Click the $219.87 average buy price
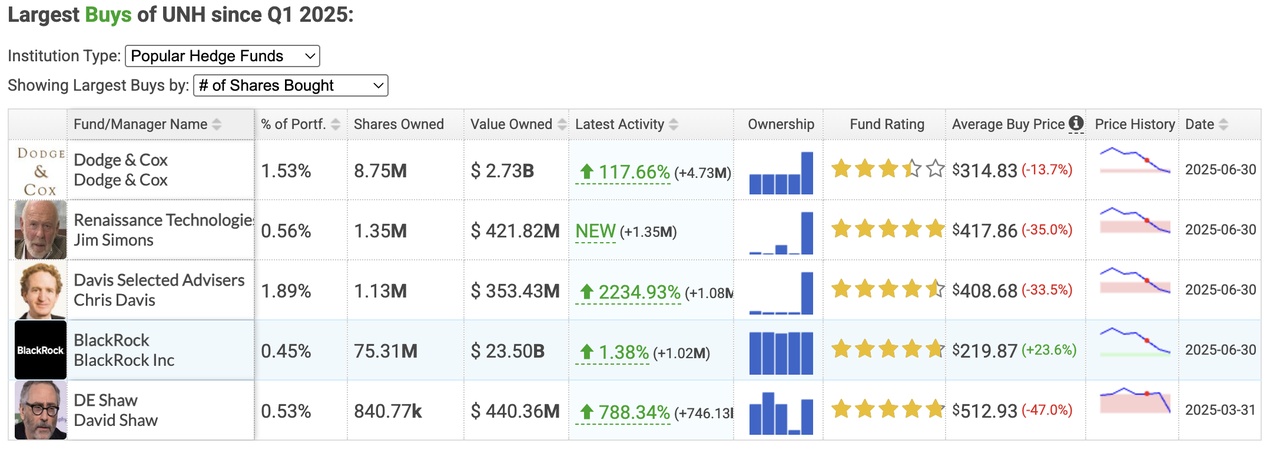The image size is (1280, 456). tap(984, 351)
